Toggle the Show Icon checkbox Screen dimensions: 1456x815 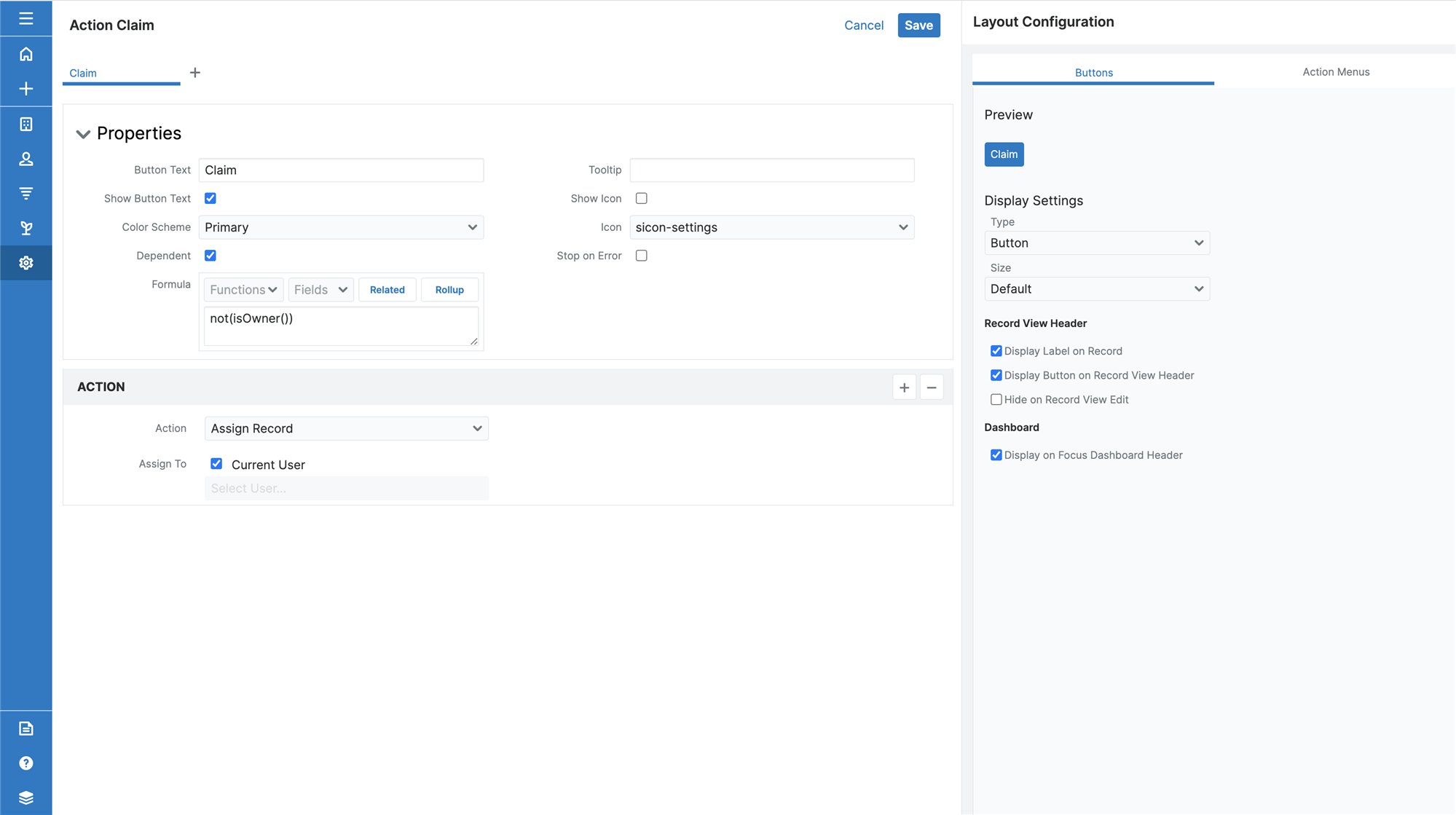641,198
